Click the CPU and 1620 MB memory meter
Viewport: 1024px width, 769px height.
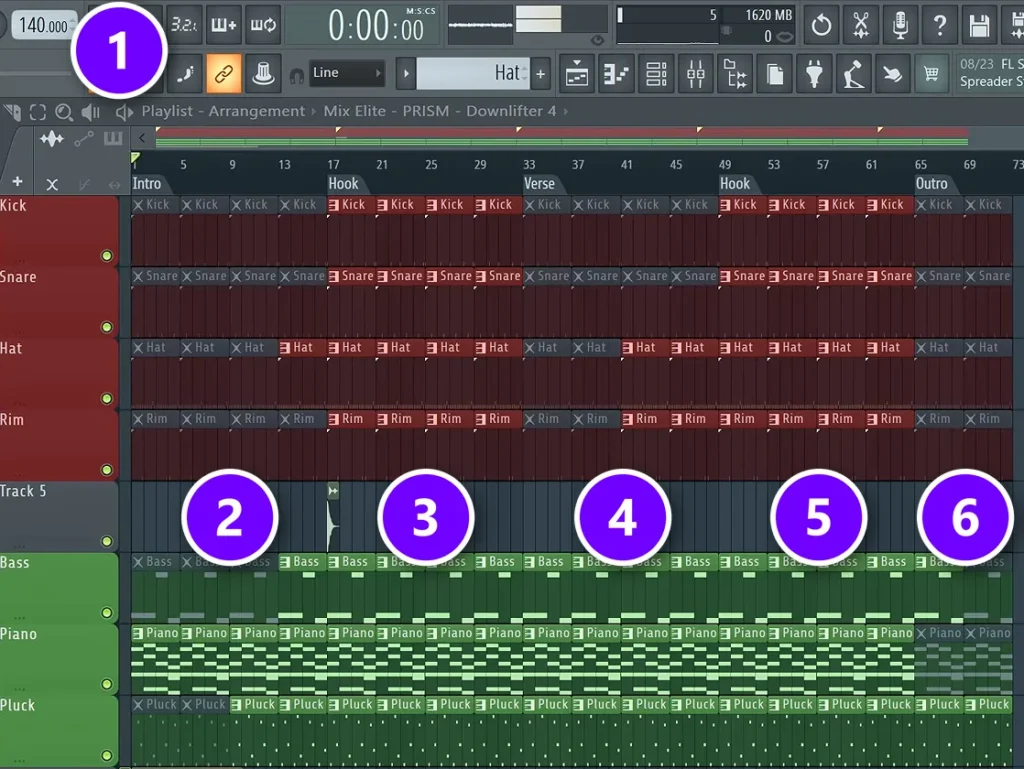pos(705,25)
